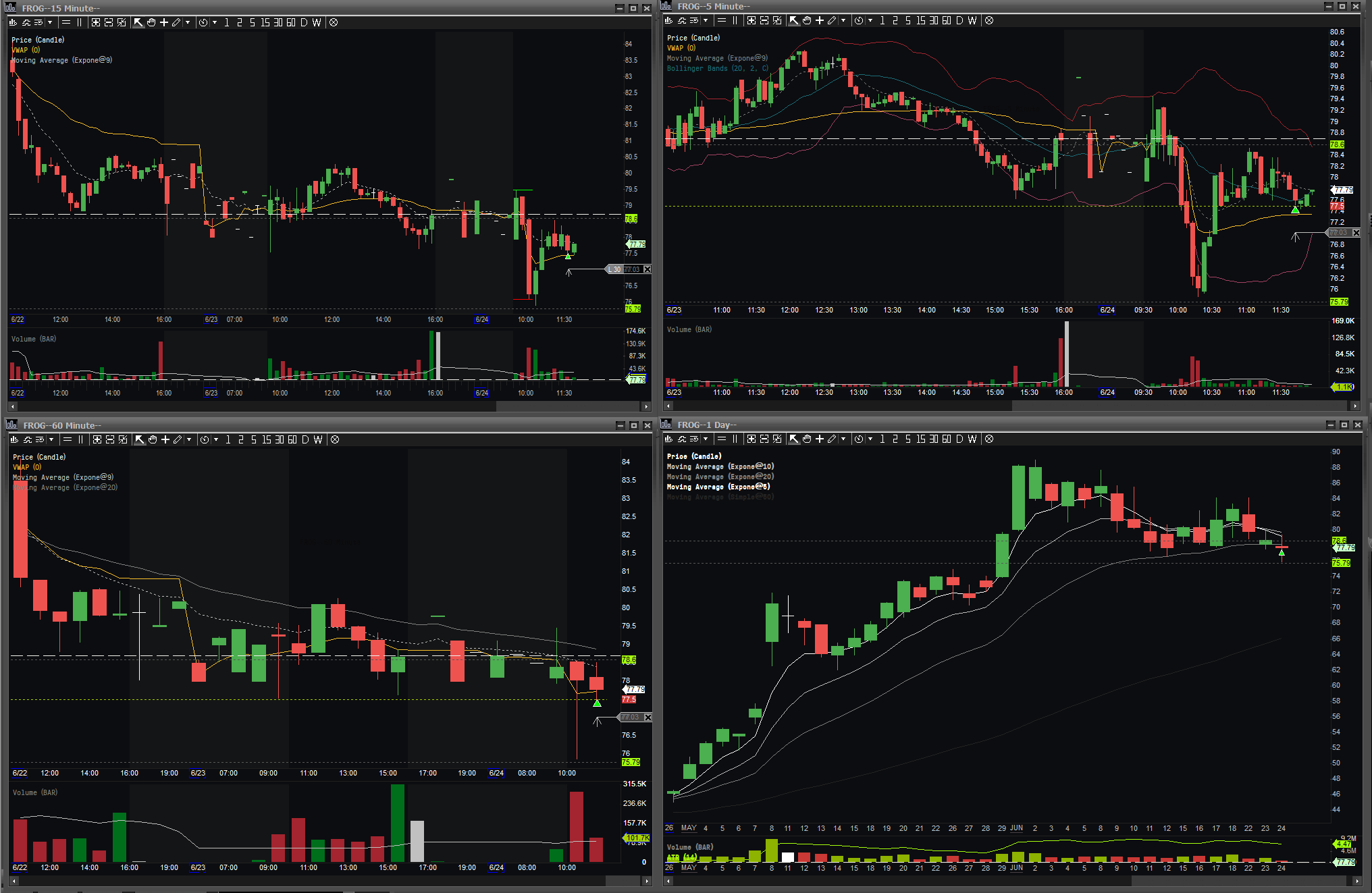Enable hand pan tool in 1 Day chart

click(807, 439)
